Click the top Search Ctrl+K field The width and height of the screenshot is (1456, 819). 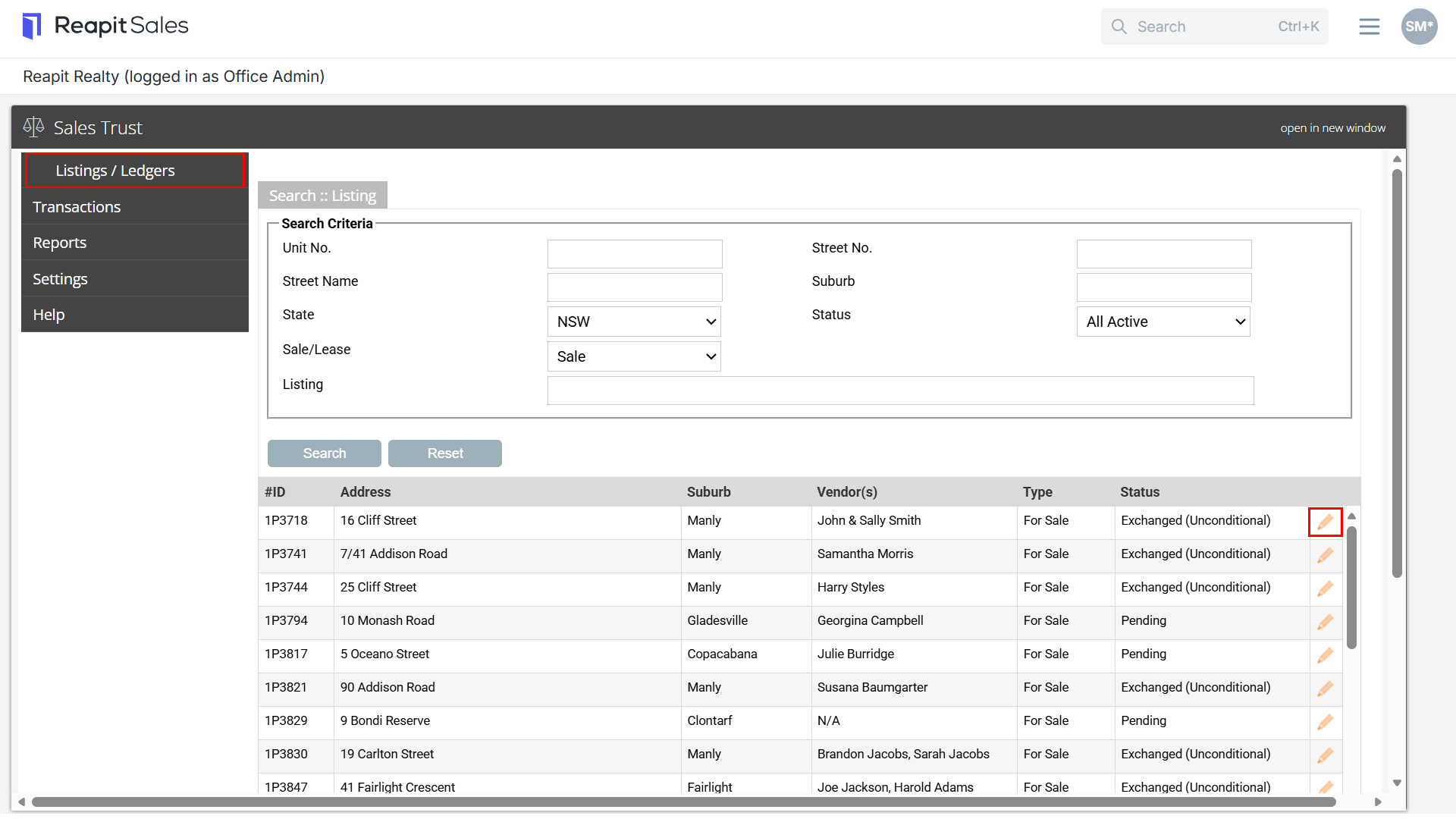click(x=1215, y=27)
